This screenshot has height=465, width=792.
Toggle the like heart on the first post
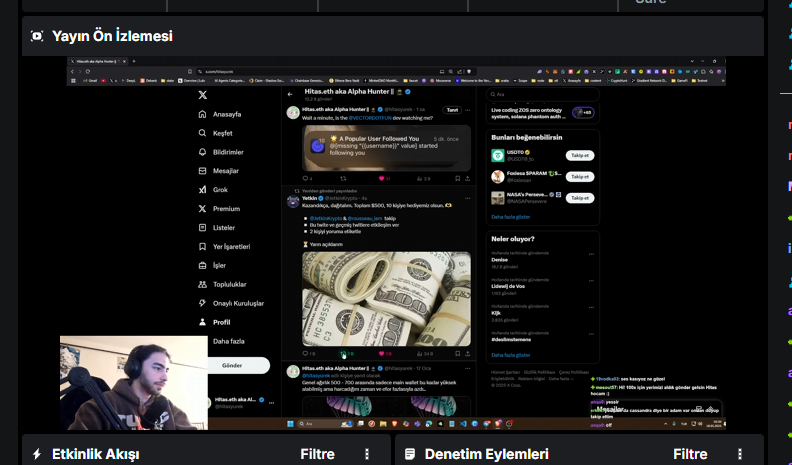[381, 178]
